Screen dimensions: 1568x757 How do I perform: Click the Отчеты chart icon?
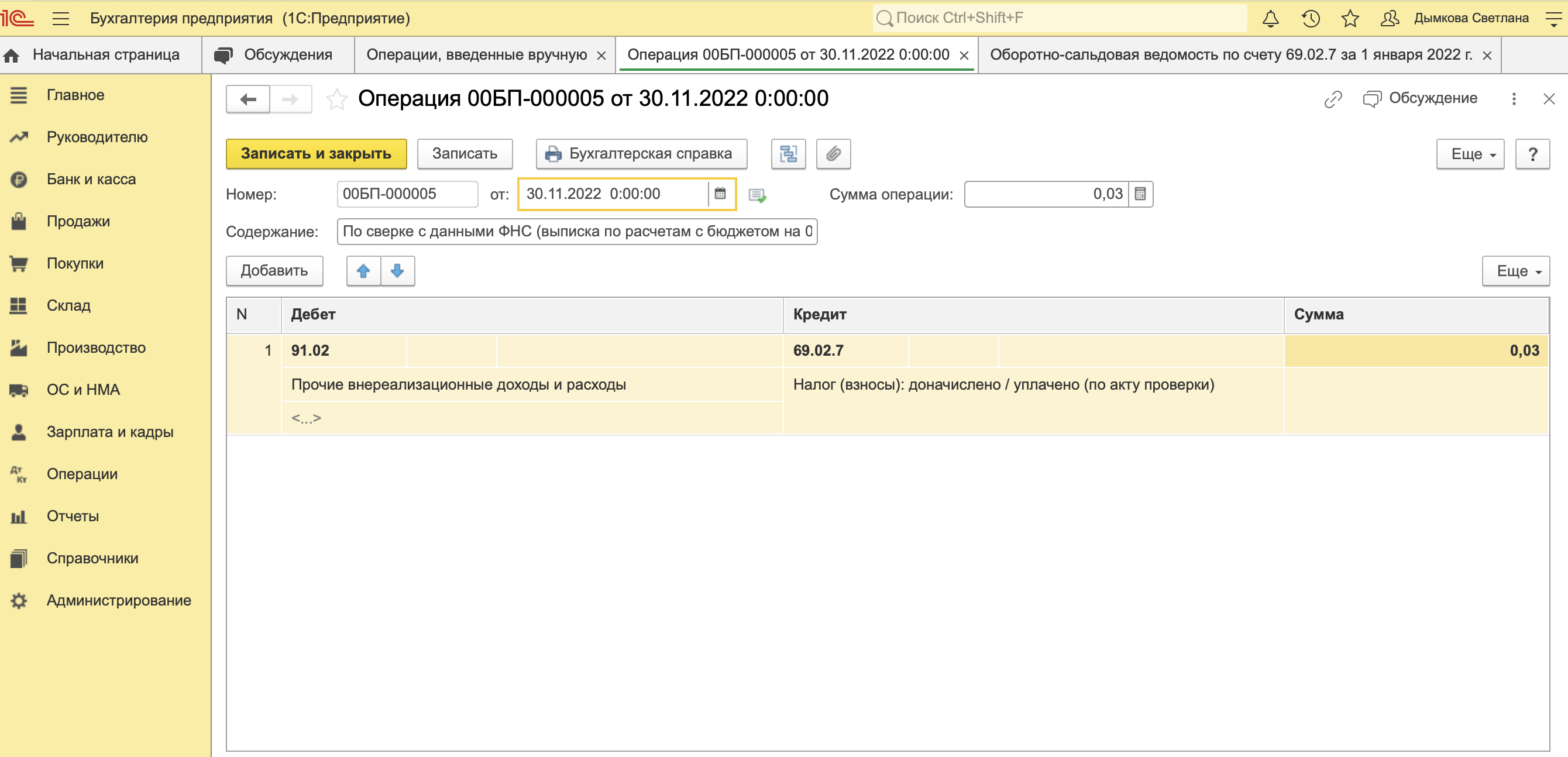coord(19,517)
